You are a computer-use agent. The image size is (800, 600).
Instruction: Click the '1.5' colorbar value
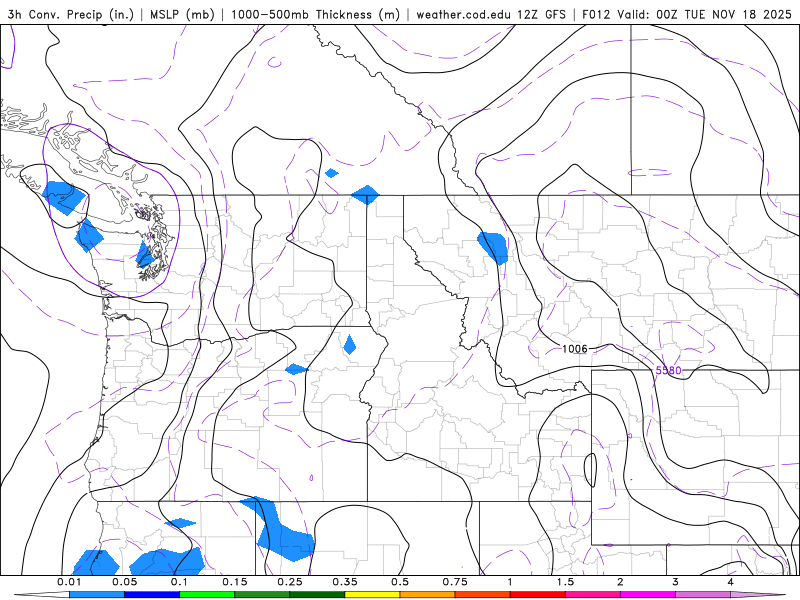[x=565, y=582]
